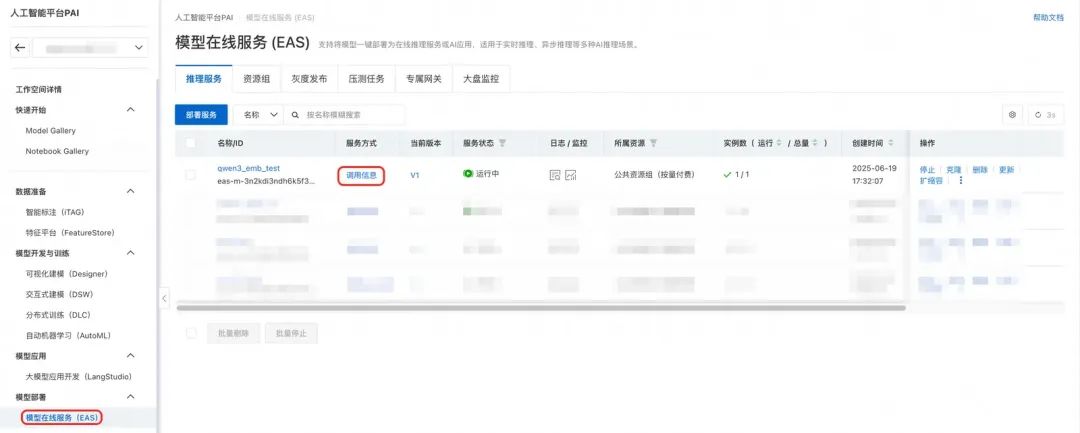The height and width of the screenshot is (433, 1080).
Task: Open monitoring chart icon for qwen3_emb_test
Action: pos(571,175)
